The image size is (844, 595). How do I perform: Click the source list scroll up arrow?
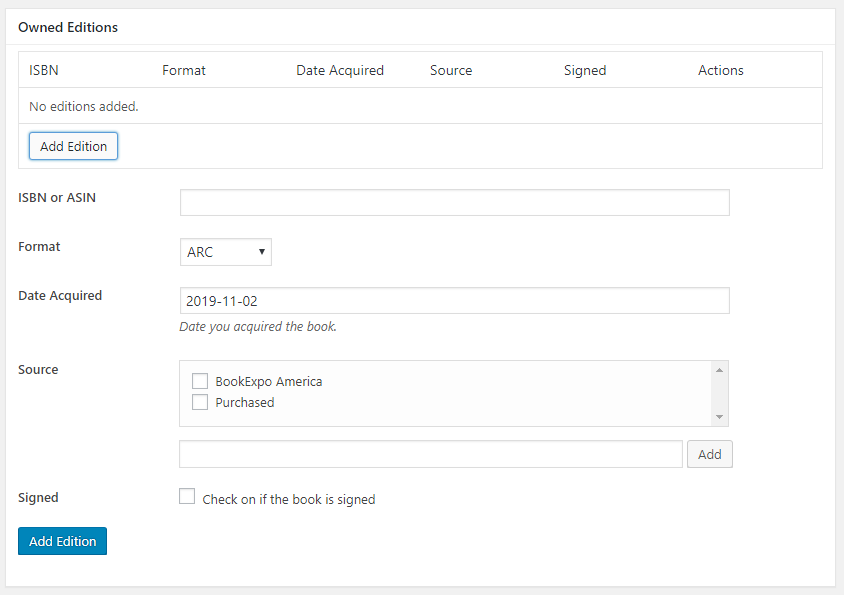coord(719,370)
